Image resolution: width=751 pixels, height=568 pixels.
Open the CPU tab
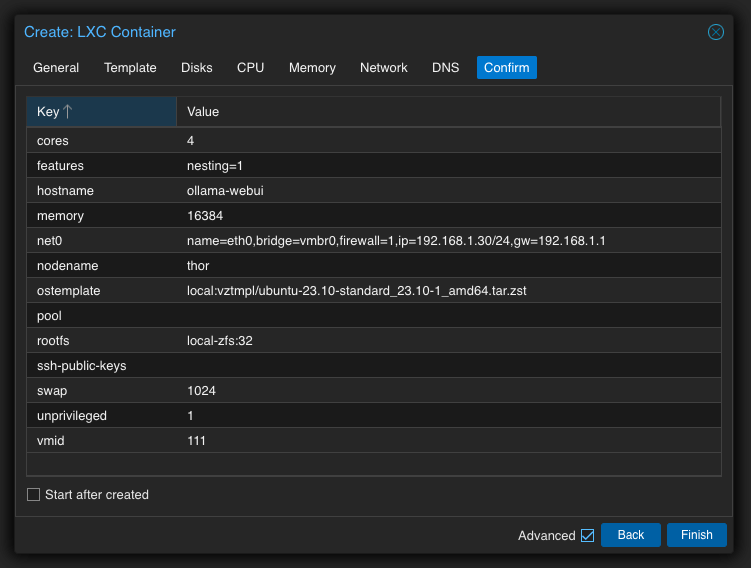click(250, 68)
